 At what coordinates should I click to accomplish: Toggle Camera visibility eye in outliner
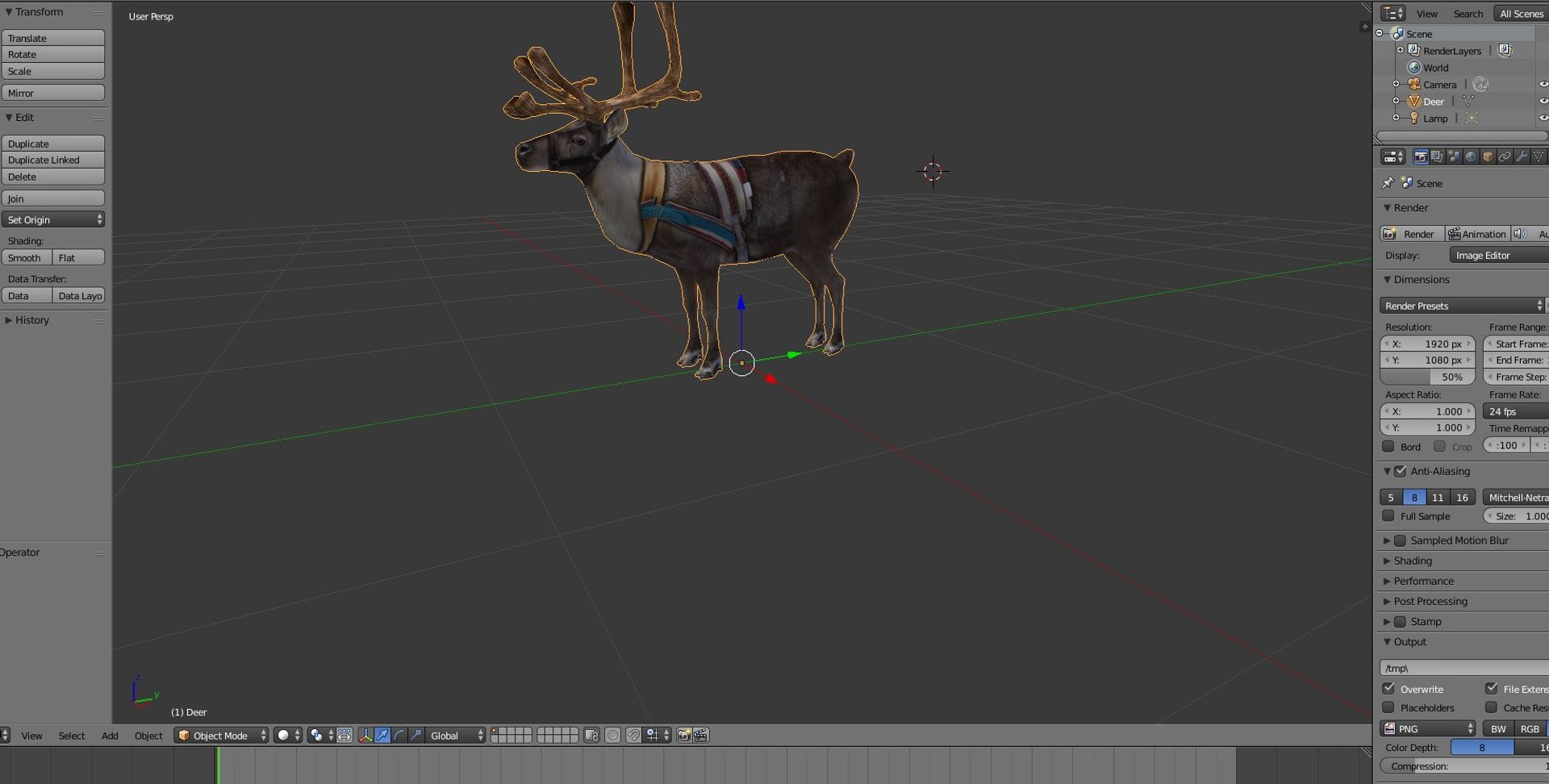click(x=1543, y=84)
